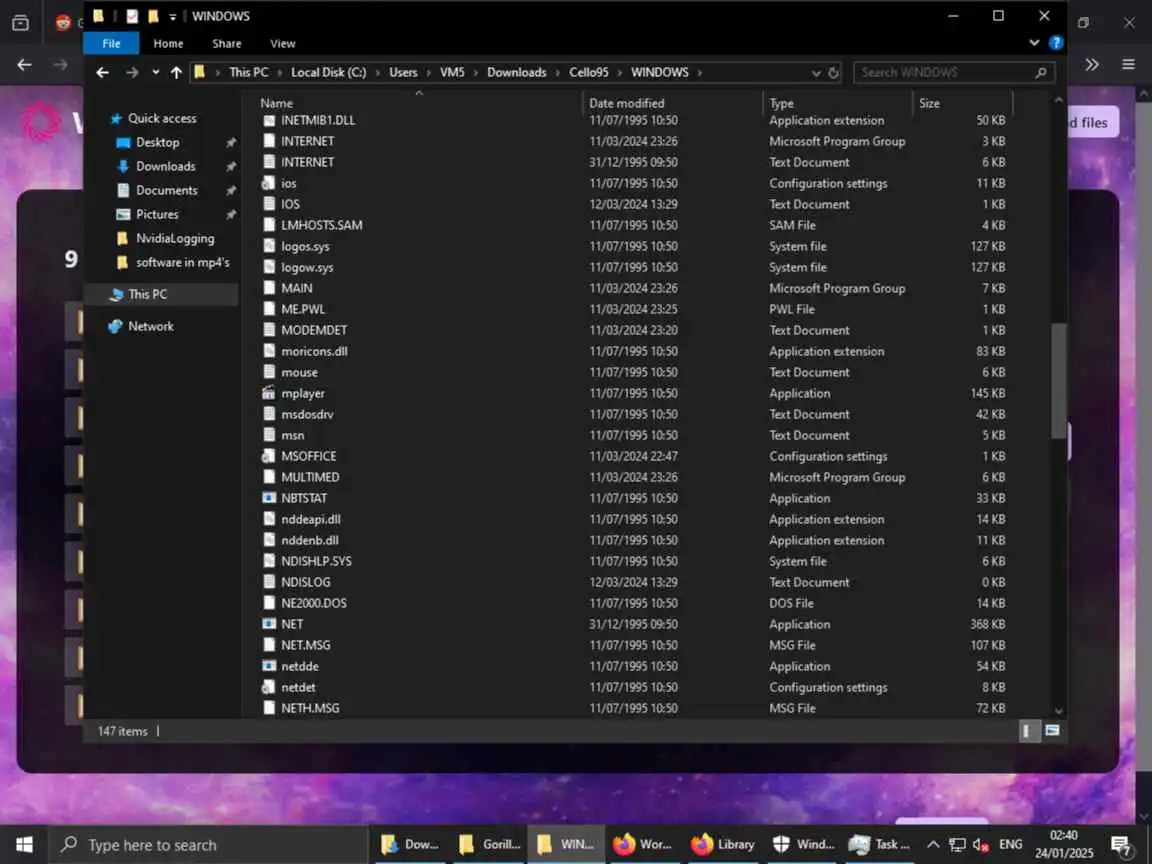
Task: Select the NET application file icon
Action: (x=269, y=624)
